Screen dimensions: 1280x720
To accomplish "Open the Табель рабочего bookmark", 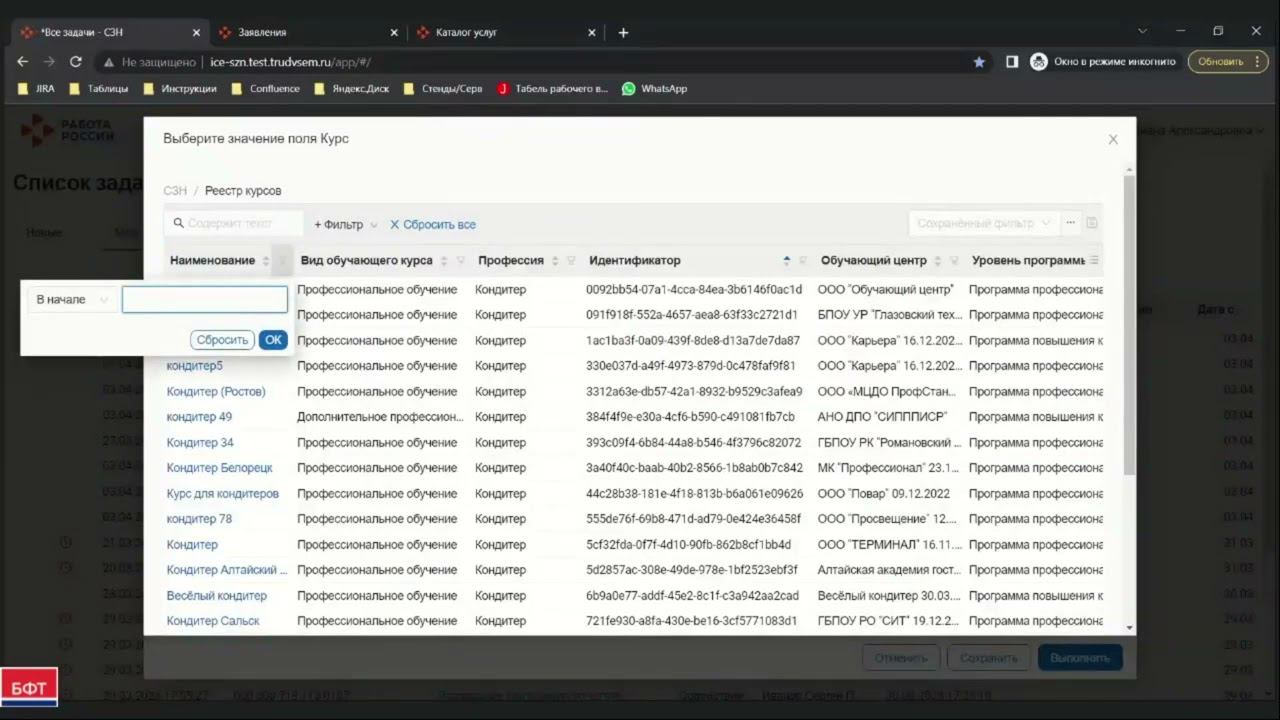I will click(552, 88).
